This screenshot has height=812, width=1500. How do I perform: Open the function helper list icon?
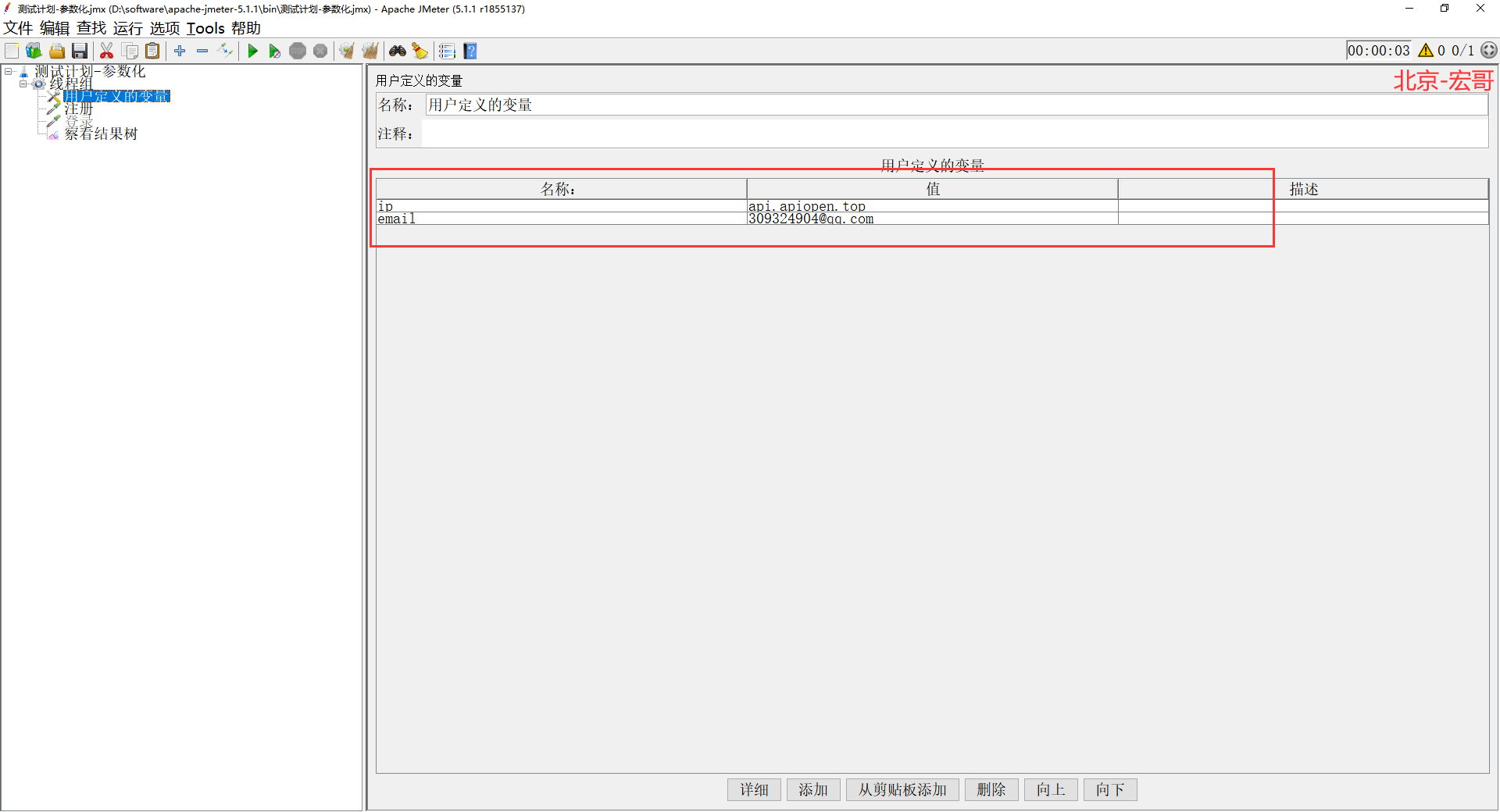[x=447, y=51]
